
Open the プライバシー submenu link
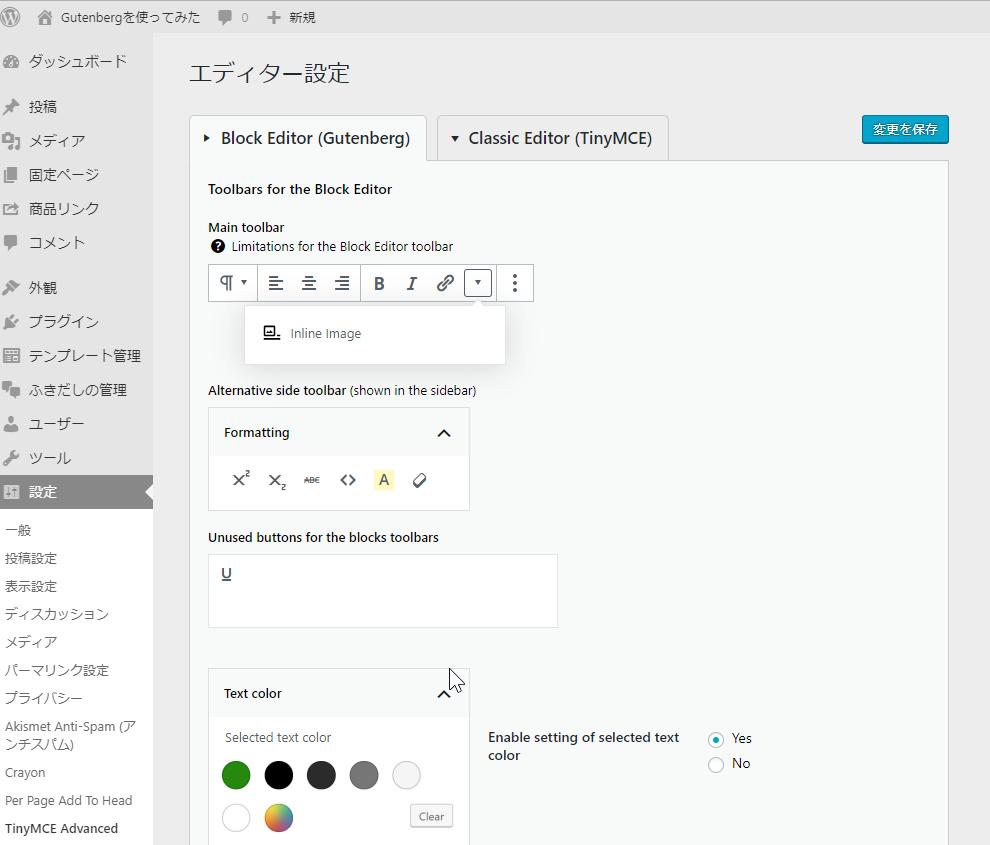pyautogui.click(x=44, y=698)
